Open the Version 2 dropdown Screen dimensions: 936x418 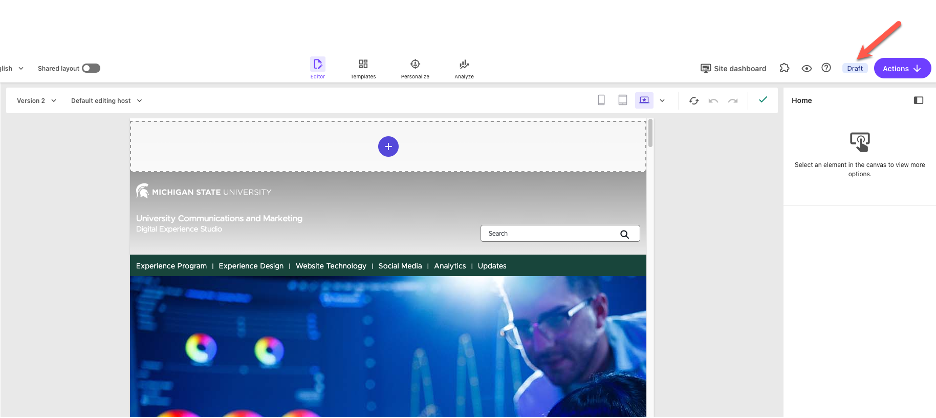point(36,100)
